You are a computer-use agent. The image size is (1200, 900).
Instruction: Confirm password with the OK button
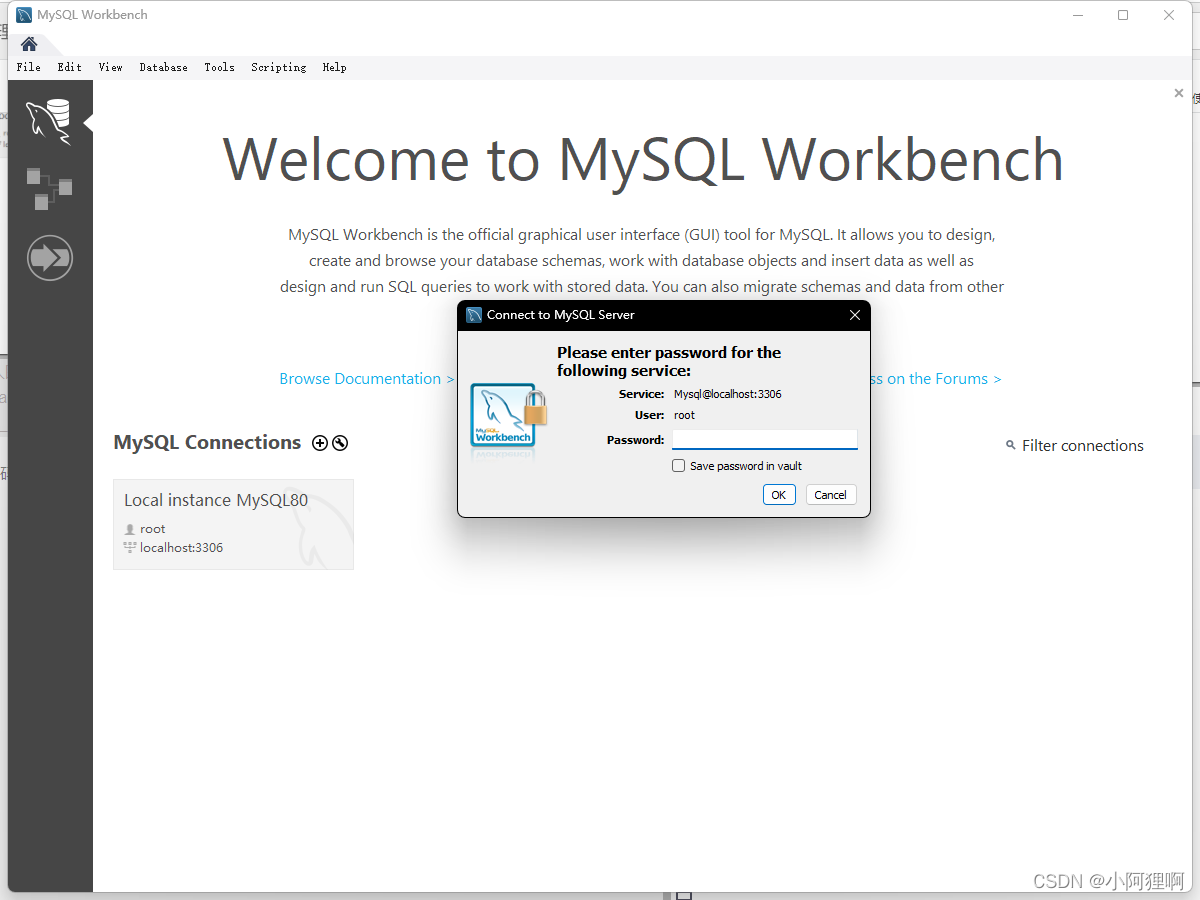[779, 495]
